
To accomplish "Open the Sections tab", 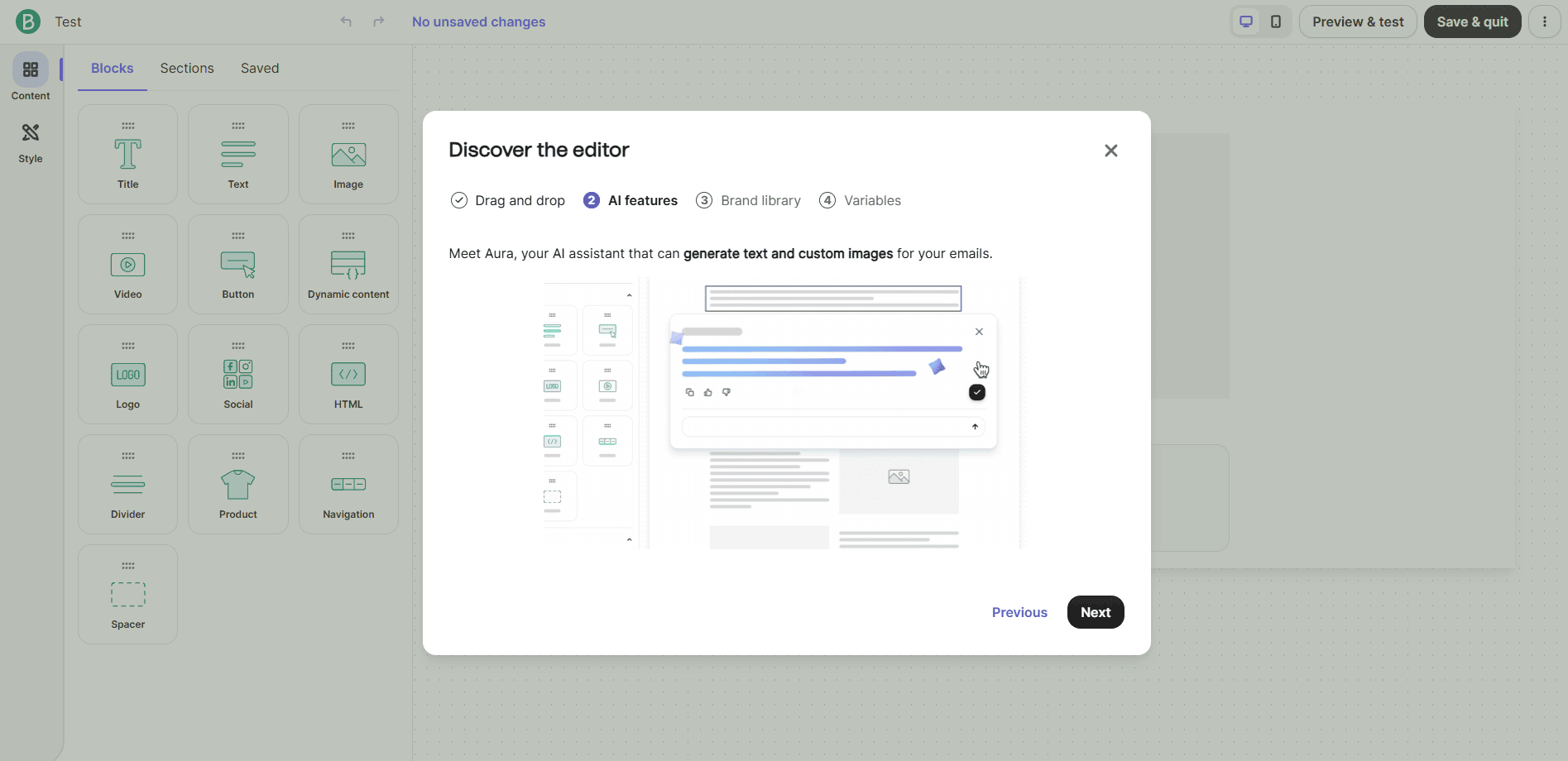I will tap(187, 68).
